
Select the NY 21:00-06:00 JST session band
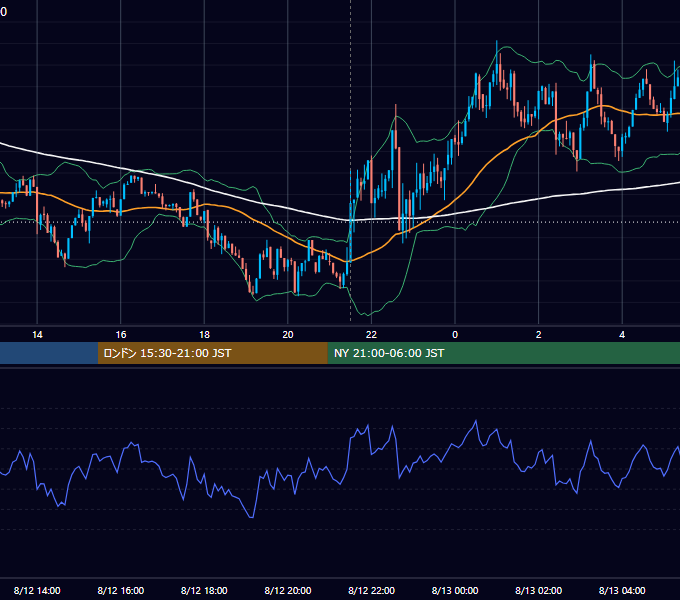(503, 353)
